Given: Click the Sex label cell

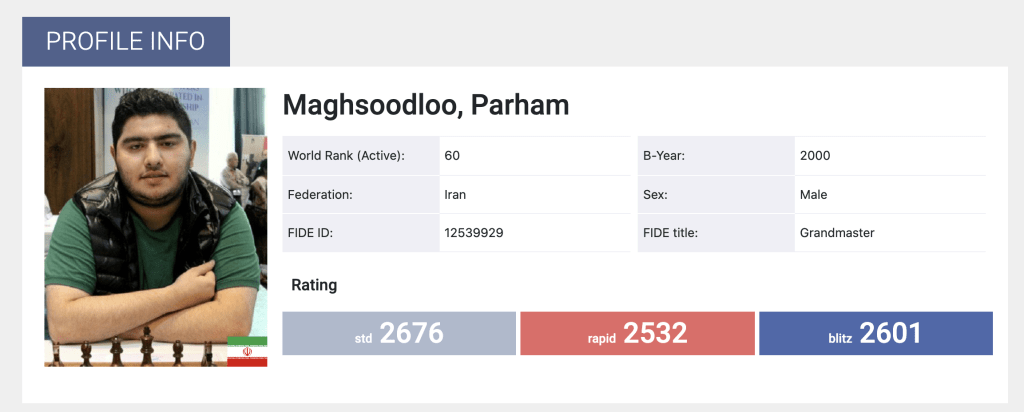Looking at the screenshot, I should pyautogui.click(x=655, y=195).
